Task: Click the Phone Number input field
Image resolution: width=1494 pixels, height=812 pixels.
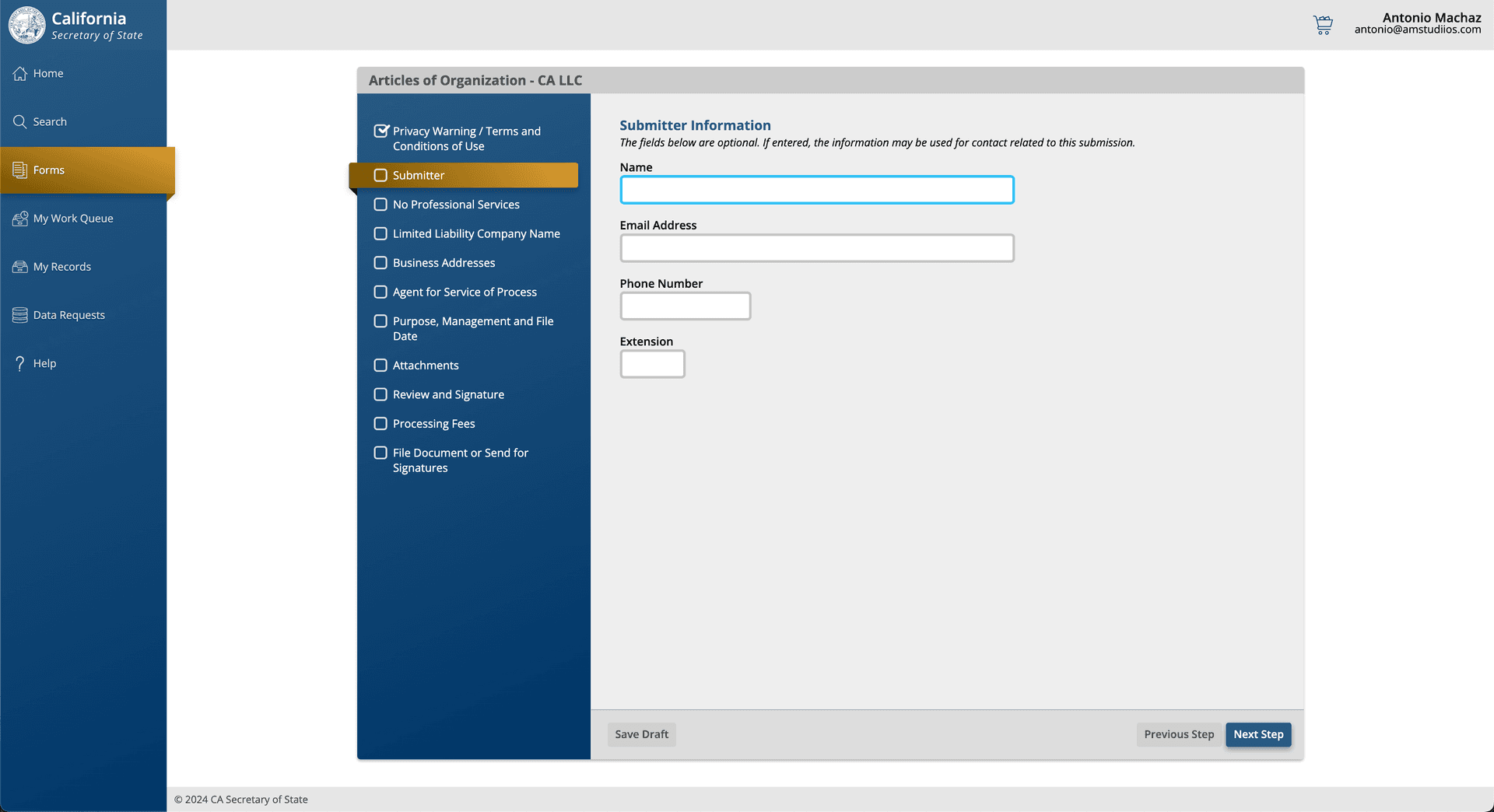Action: pos(685,306)
